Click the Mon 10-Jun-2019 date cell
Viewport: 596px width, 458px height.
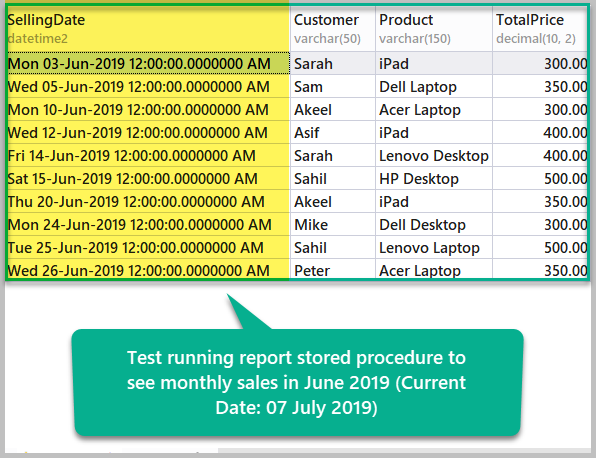pos(148,109)
